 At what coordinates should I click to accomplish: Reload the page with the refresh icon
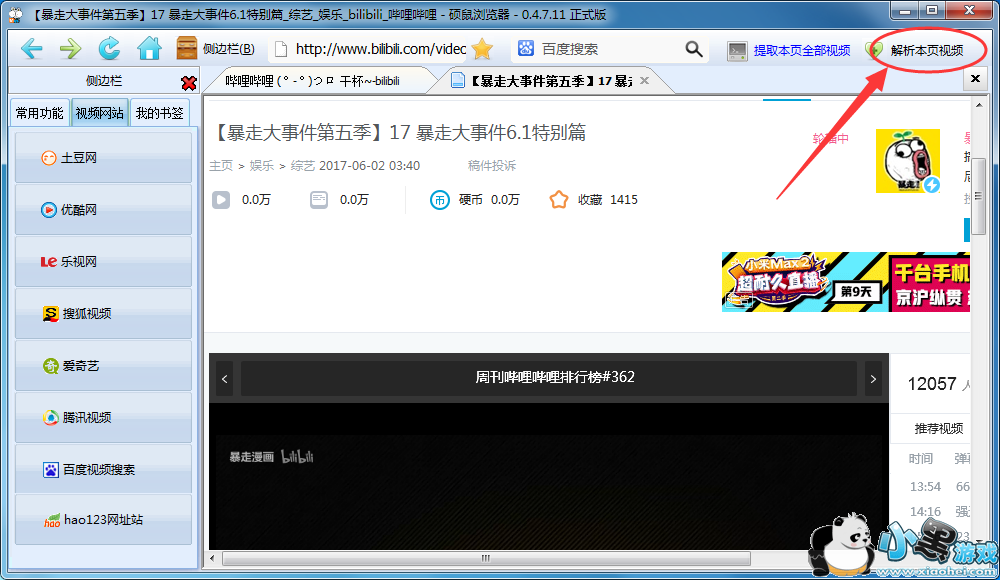[109, 48]
